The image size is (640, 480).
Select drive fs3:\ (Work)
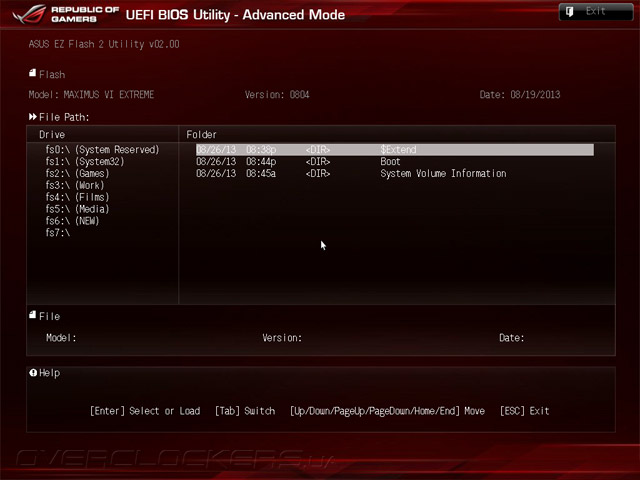pos(75,185)
